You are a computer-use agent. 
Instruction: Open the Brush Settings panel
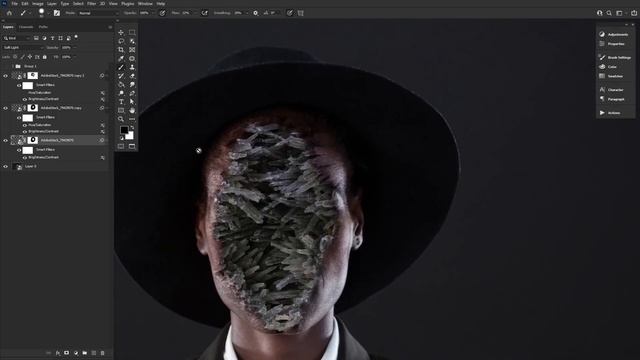click(615, 58)
